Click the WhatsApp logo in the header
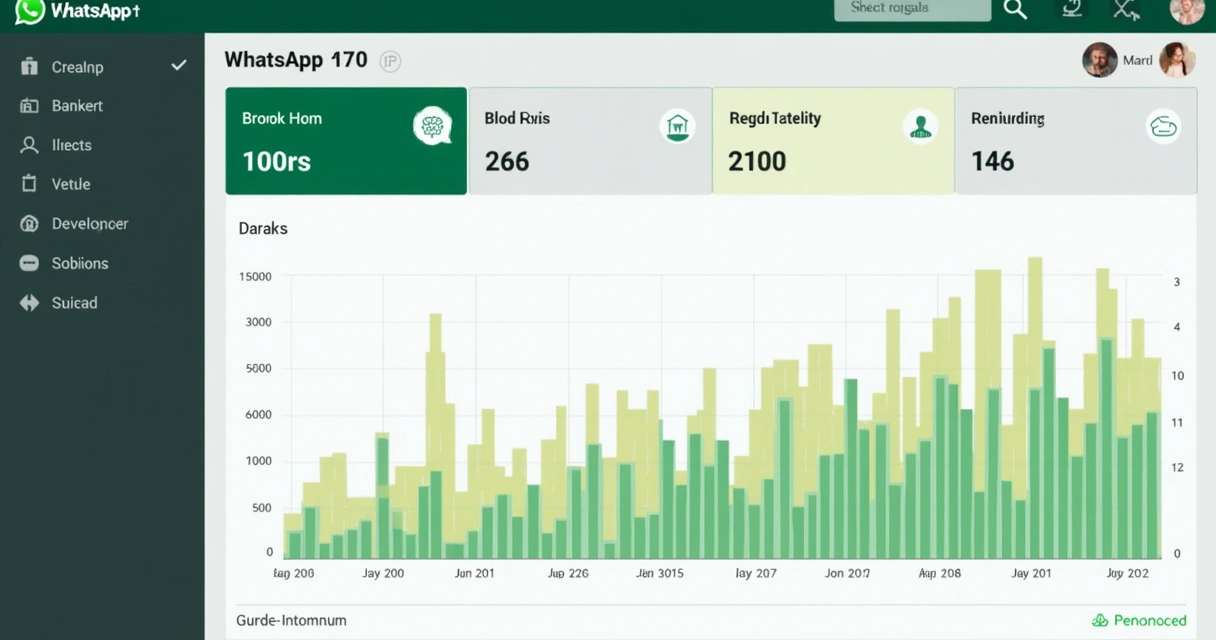This screenshot has height=640, width=1216. [30, 11]
